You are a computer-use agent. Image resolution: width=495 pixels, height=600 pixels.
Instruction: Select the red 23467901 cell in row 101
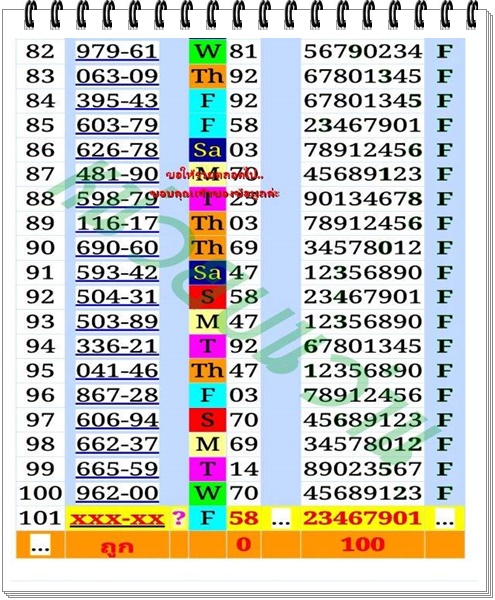pos(362,518)
